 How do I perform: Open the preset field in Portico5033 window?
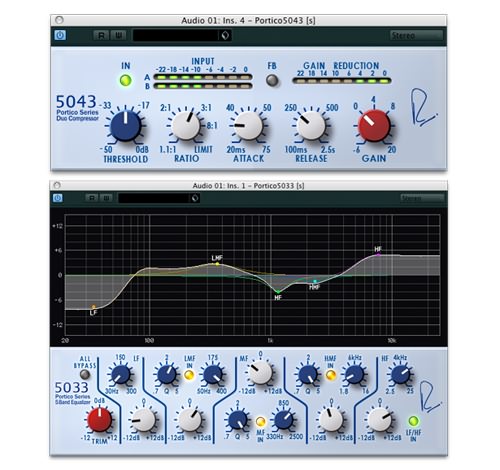(x=154, y=198)
